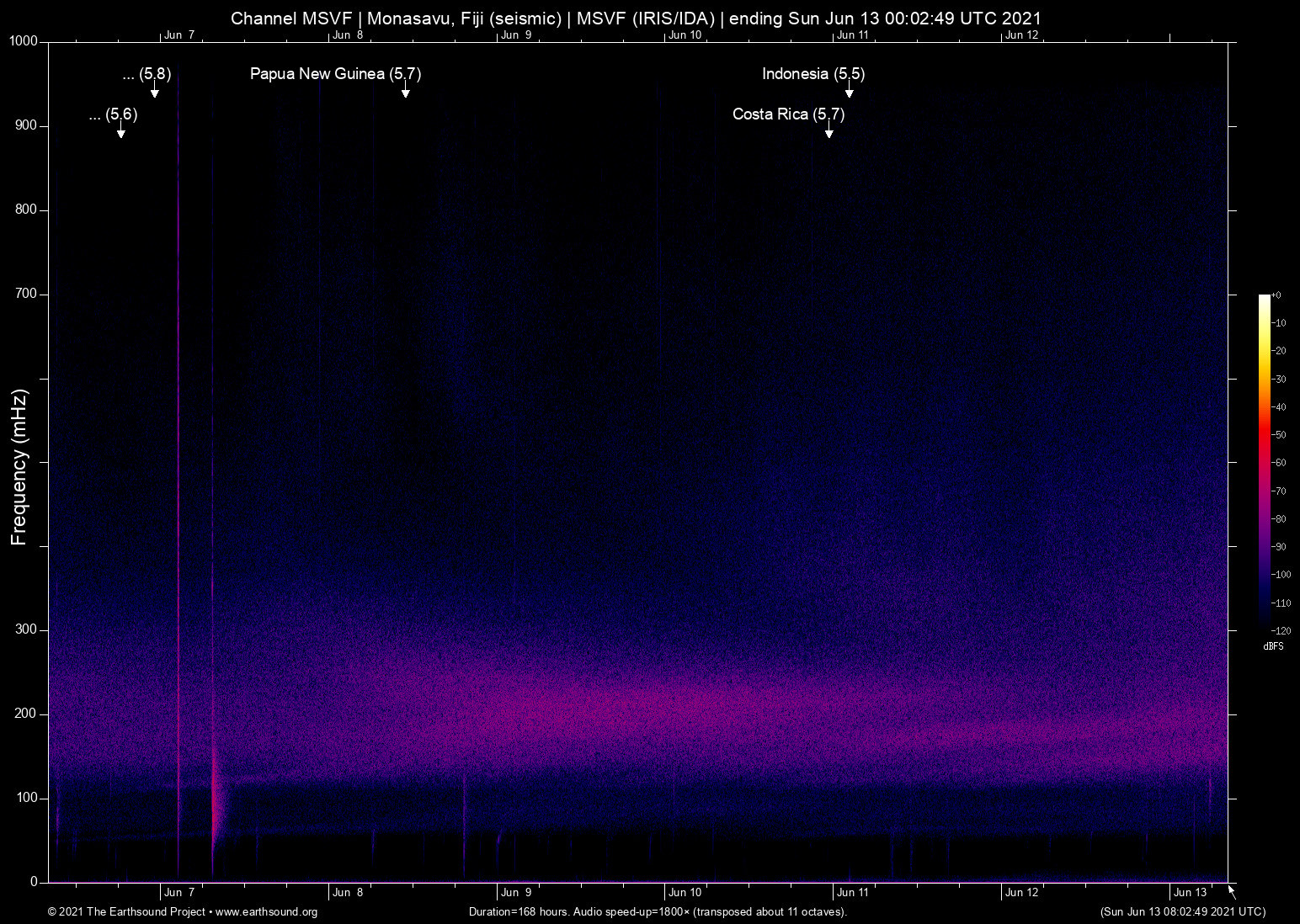Click the 'Jun 8' date on the top axis

coord(348,35)
